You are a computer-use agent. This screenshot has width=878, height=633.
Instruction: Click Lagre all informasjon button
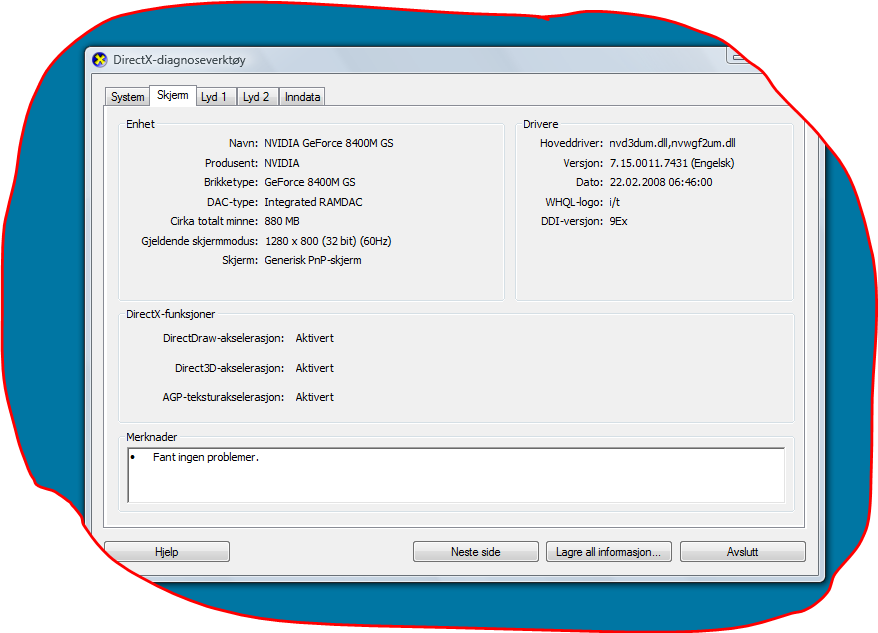[x=609, y=552]
